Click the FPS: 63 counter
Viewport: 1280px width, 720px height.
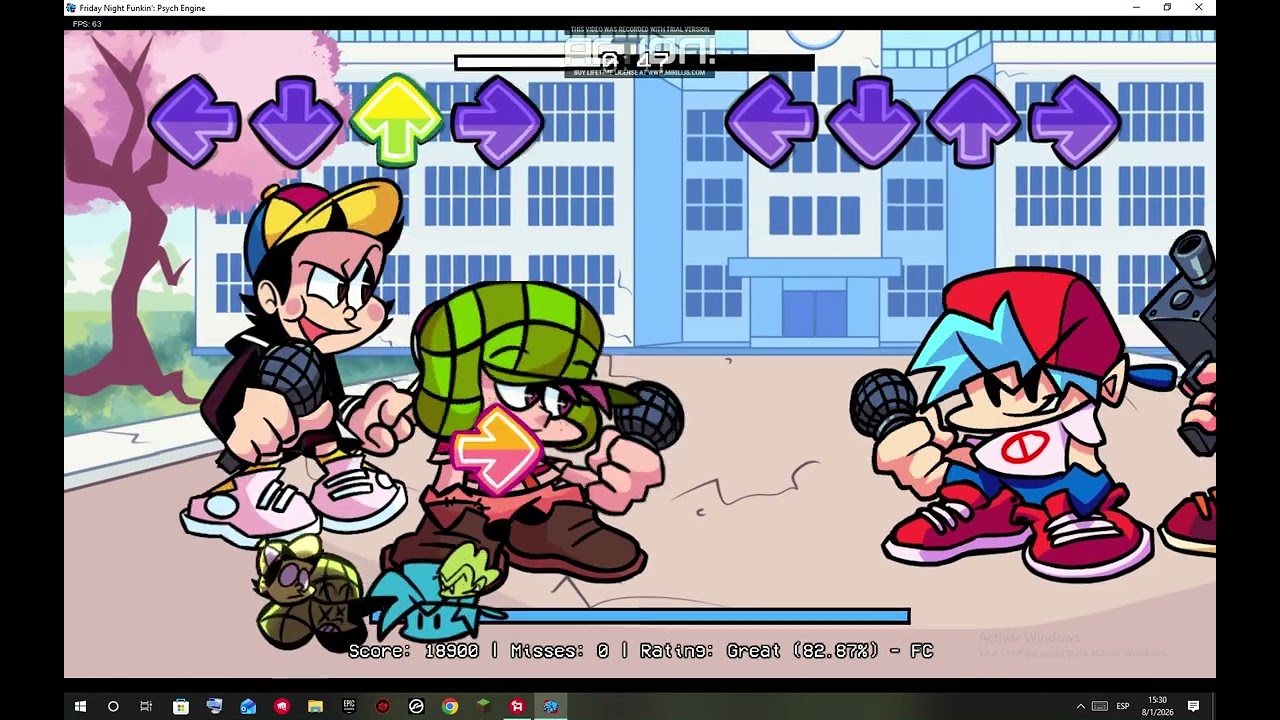[86, 24]
